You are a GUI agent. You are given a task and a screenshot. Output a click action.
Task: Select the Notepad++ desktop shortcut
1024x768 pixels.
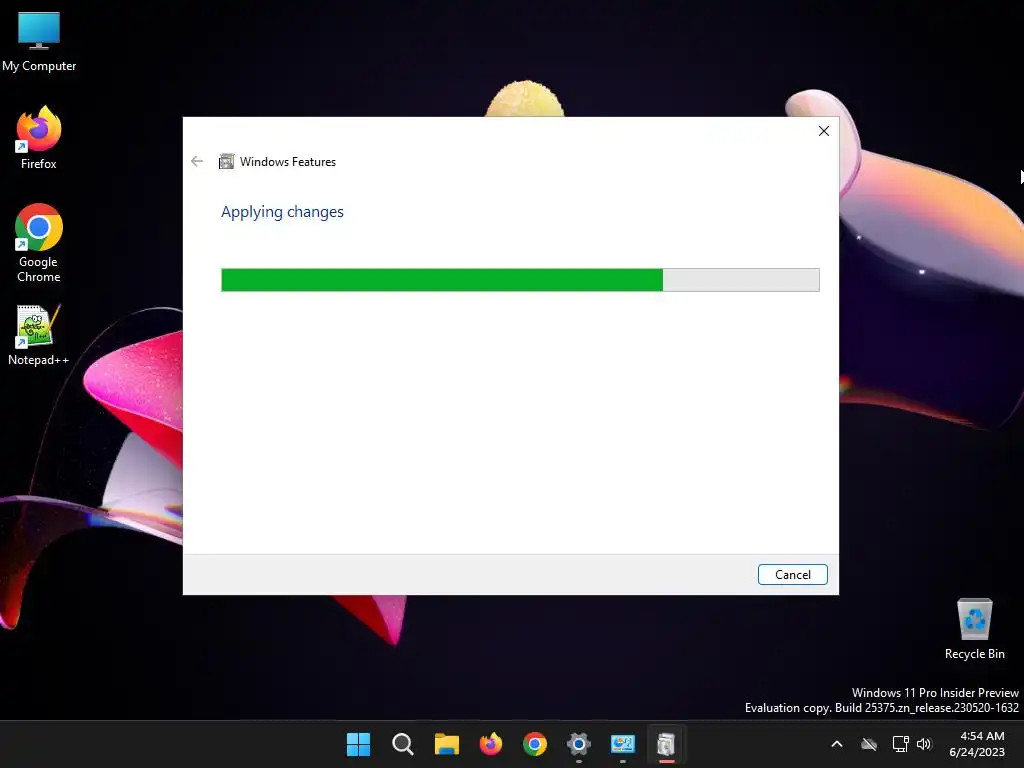pos(39,335)
